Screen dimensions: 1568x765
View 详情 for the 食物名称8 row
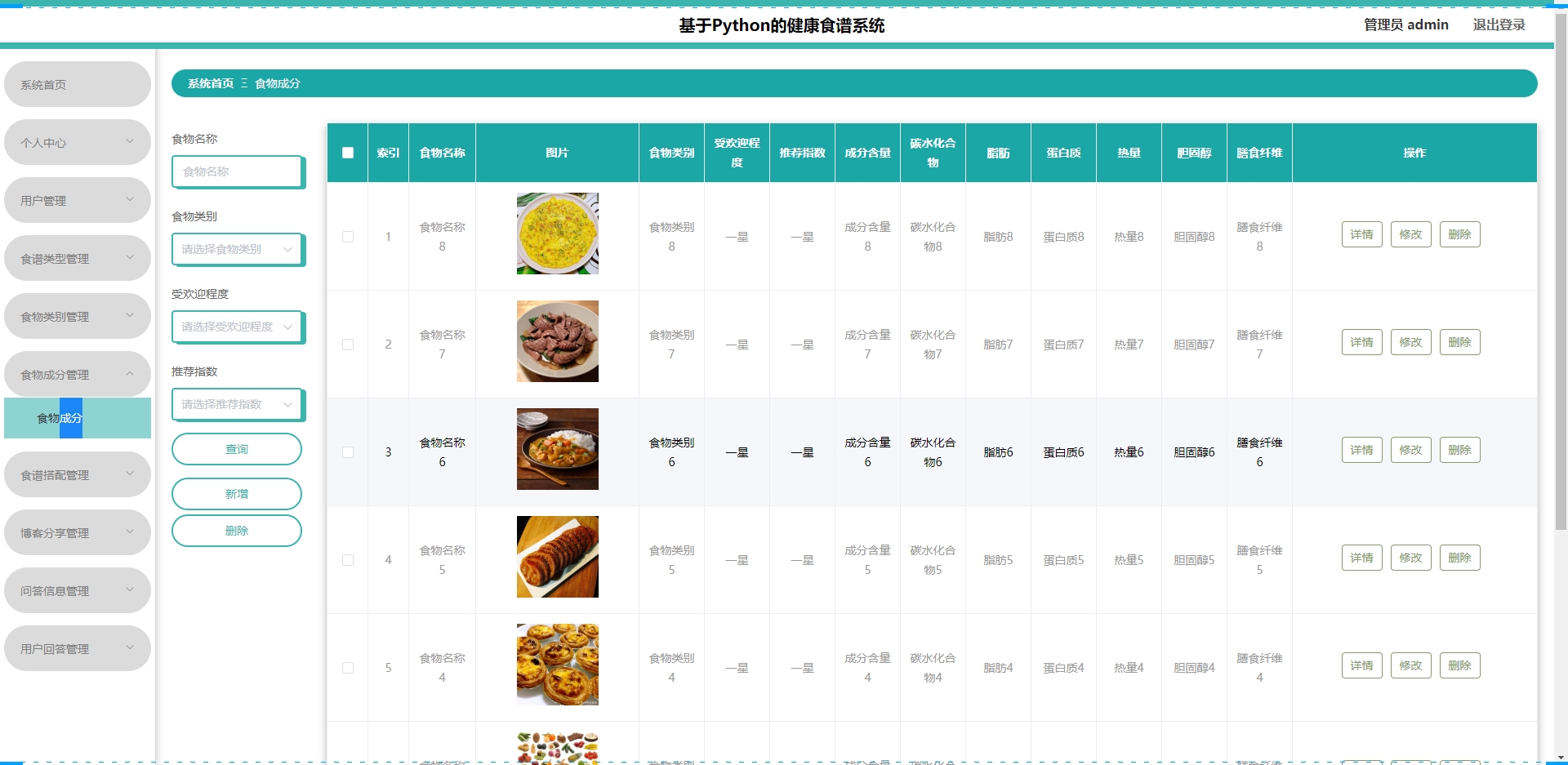click(1362, 234)
